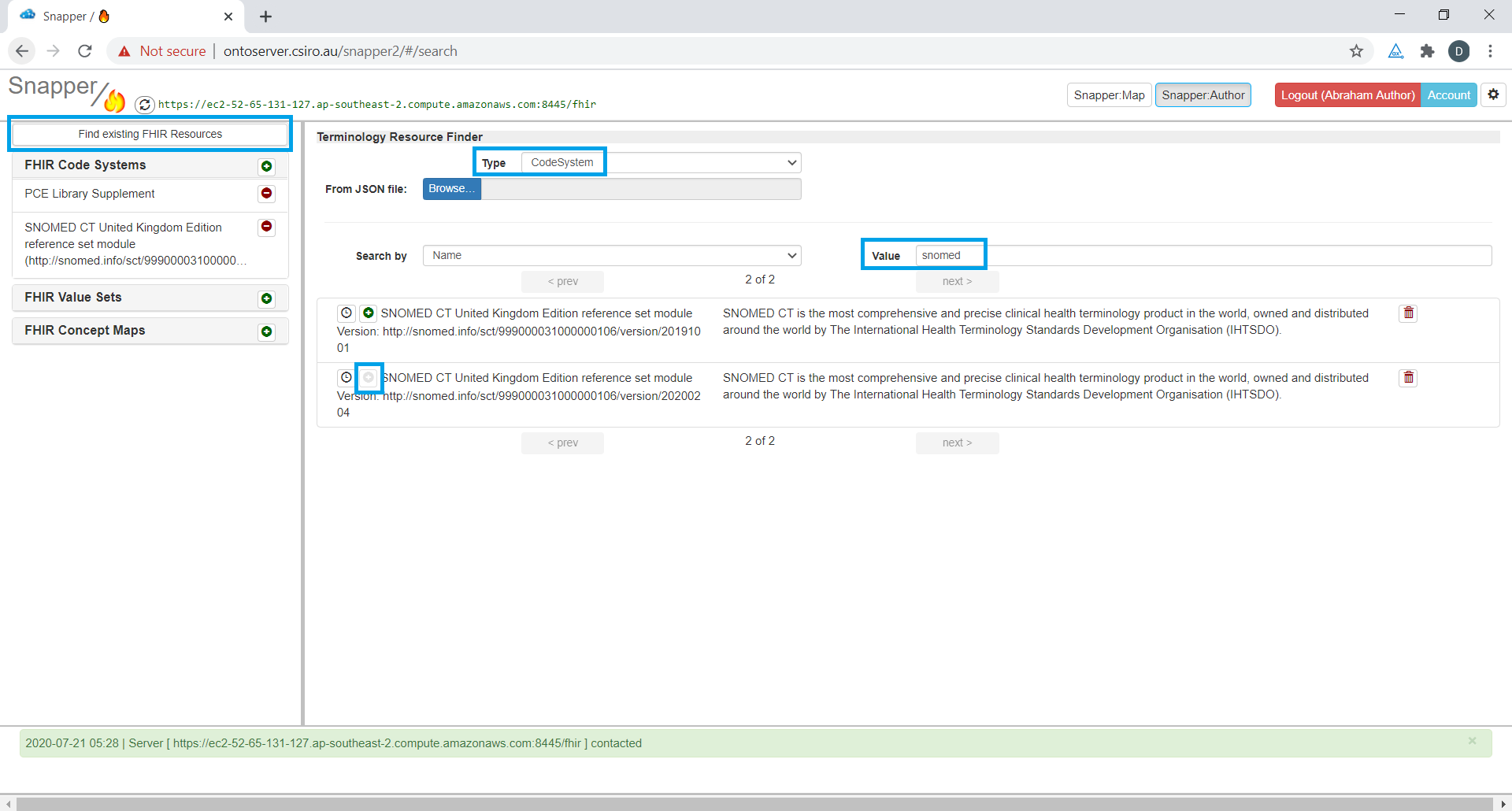The image size is (1512, 811).
Task: Click the Not secure warning icon
Action: [124, 51]
